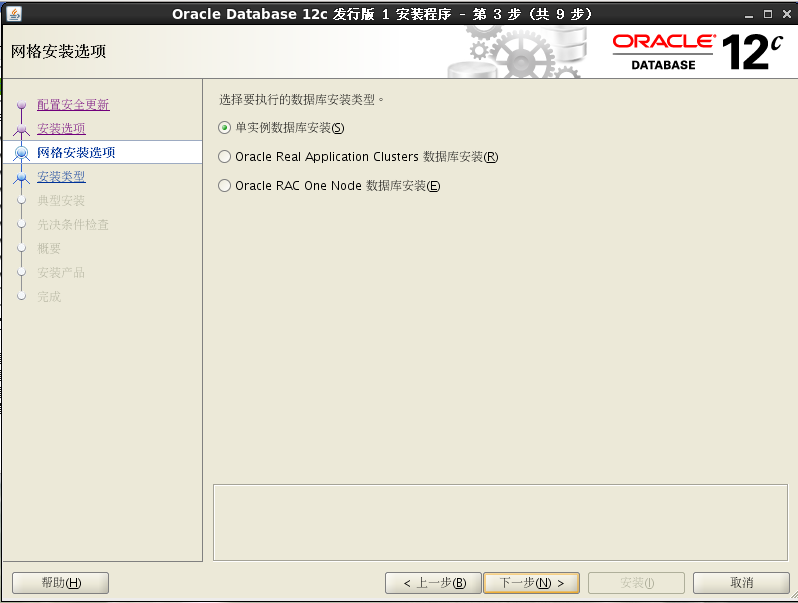Screen dimensions: 798x603
Task: Click the 帮助(H) button
Action: coord(61,583)
